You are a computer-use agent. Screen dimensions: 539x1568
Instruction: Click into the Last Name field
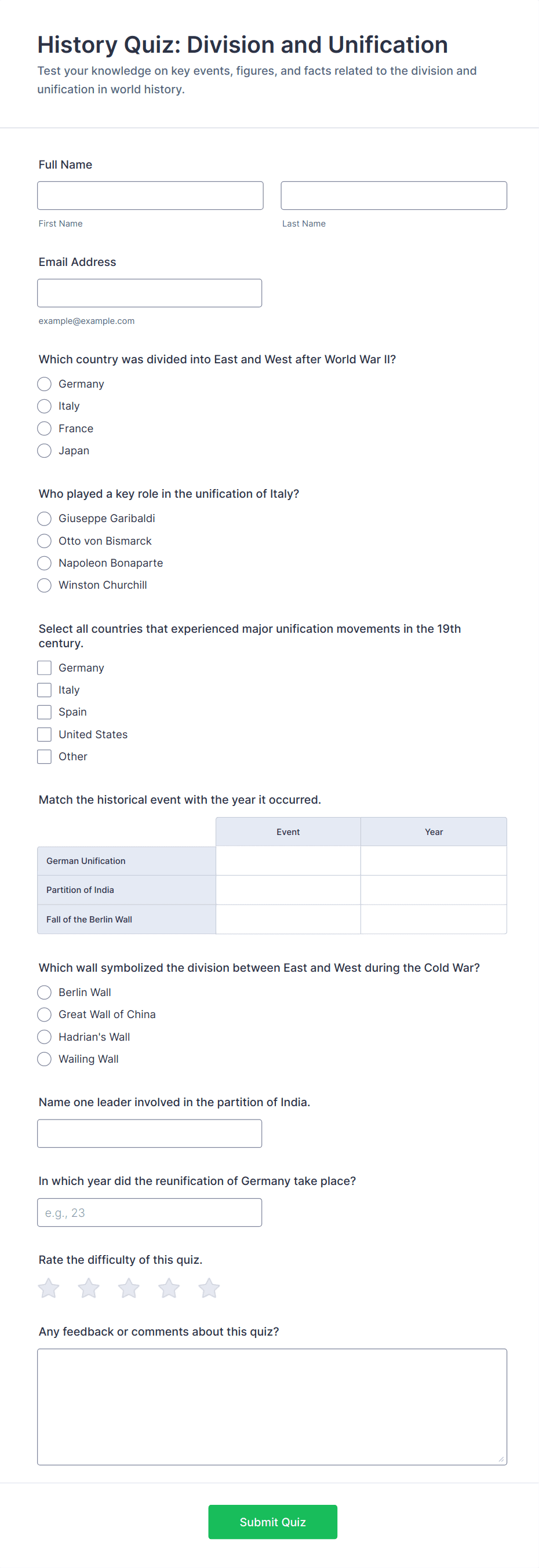pos(394,195)
